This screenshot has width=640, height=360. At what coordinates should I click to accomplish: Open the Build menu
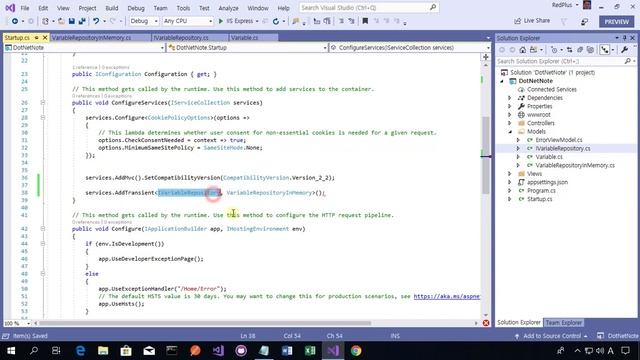111,8
